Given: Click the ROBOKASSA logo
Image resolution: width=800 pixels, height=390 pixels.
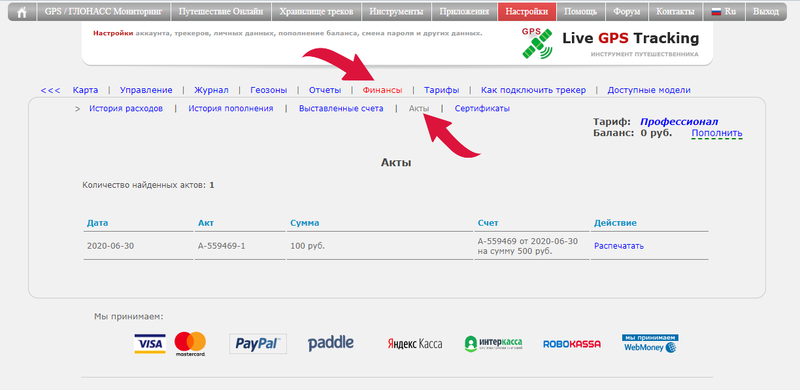Looking at the screenshot, I should click(x=572, y=344).
